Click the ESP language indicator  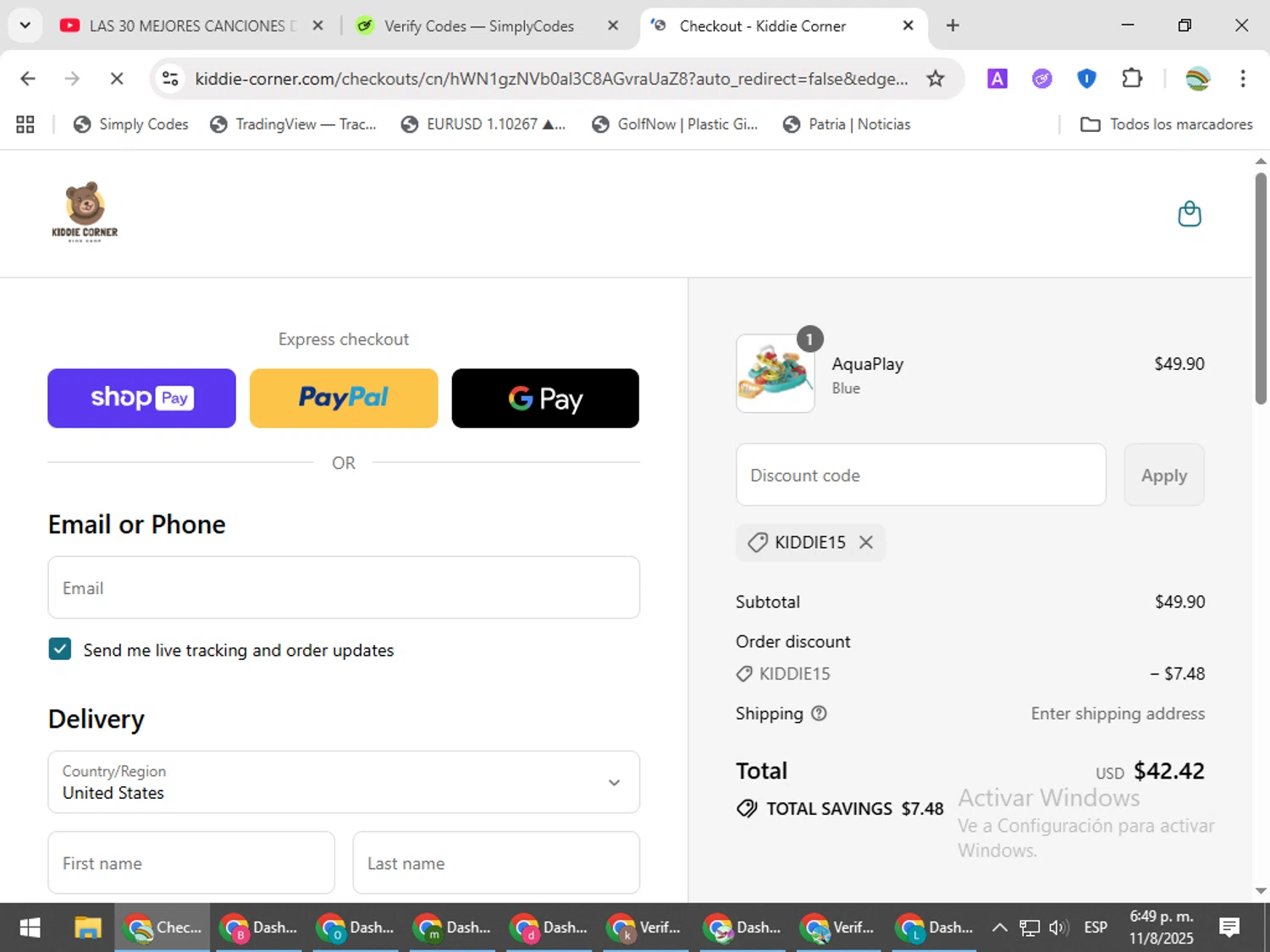pyautogui.click(x=1096, y=927)
